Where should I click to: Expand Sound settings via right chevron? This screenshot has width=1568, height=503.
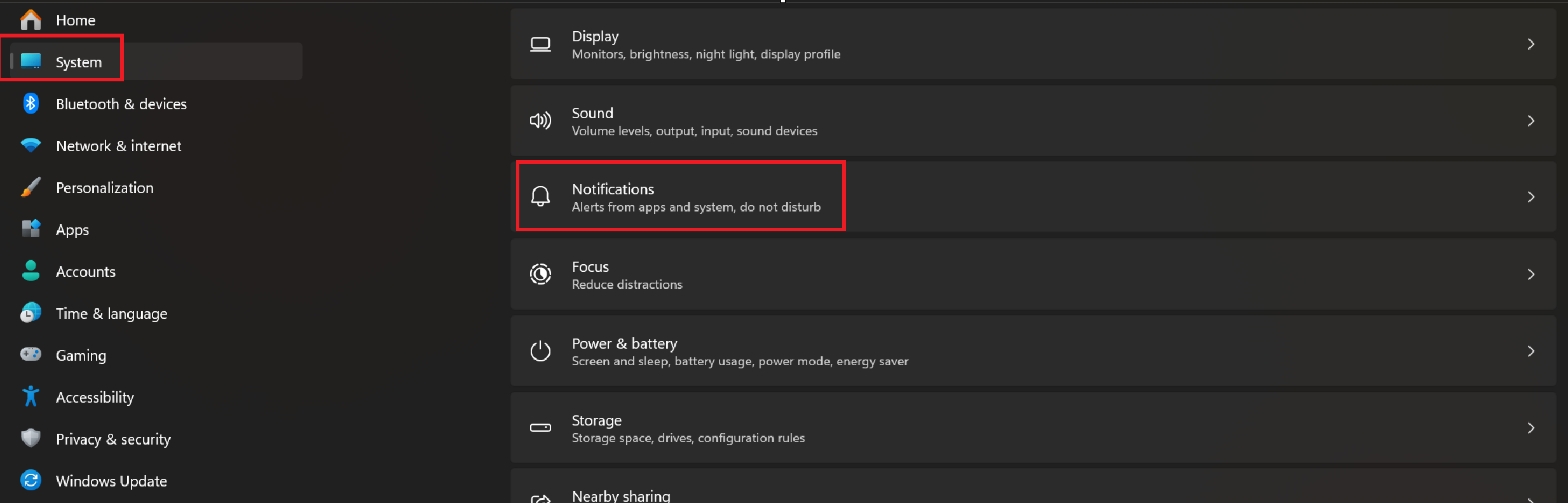(x=1531, y=121)
